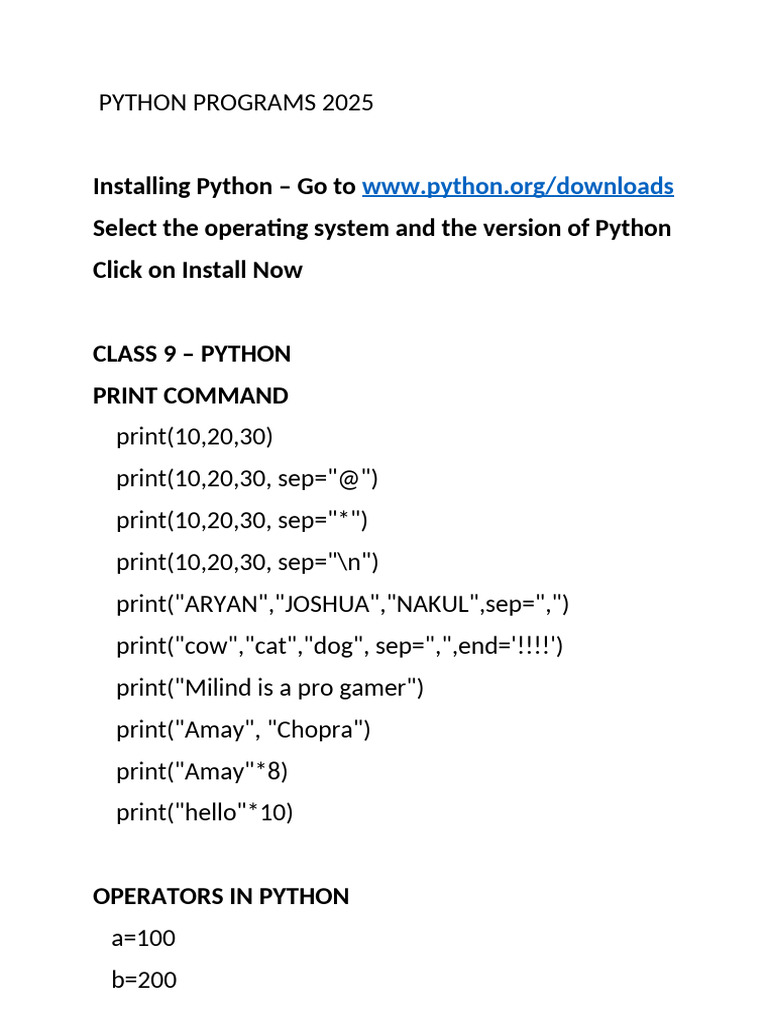
Task: Click the line with sep="\n"
Action: [248, 562]
